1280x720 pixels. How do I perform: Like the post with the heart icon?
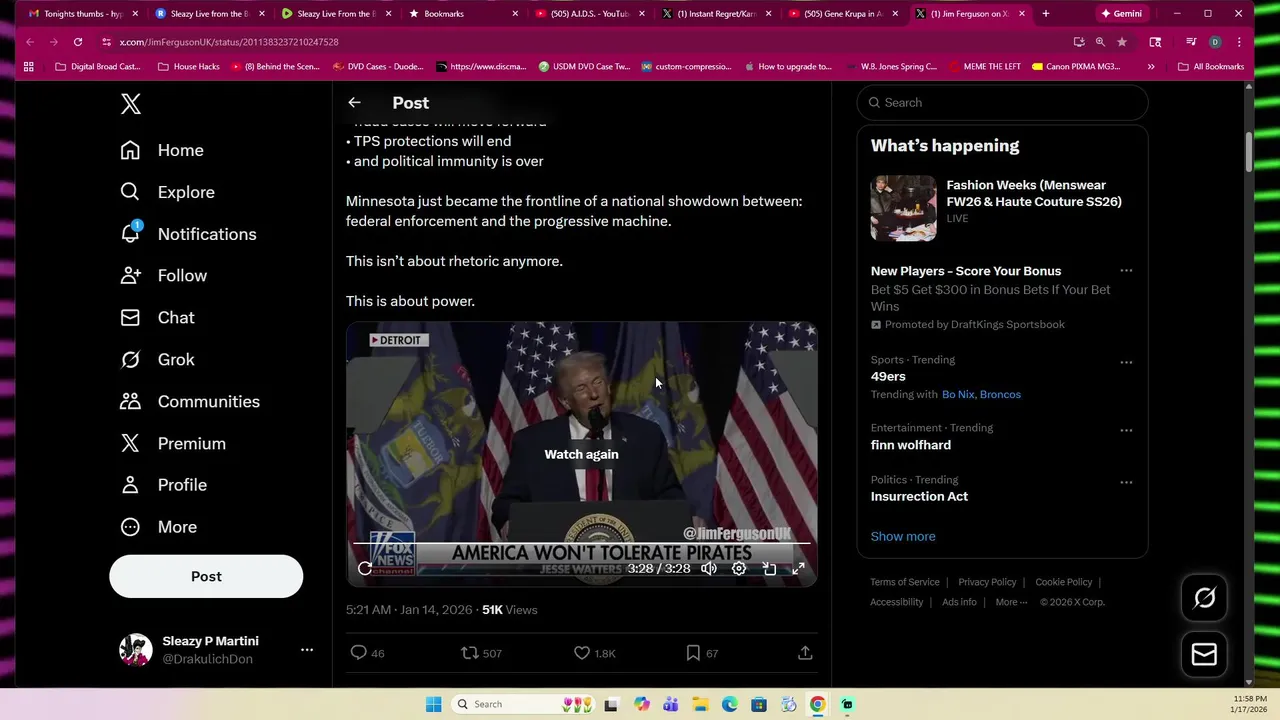coord(582,653)
